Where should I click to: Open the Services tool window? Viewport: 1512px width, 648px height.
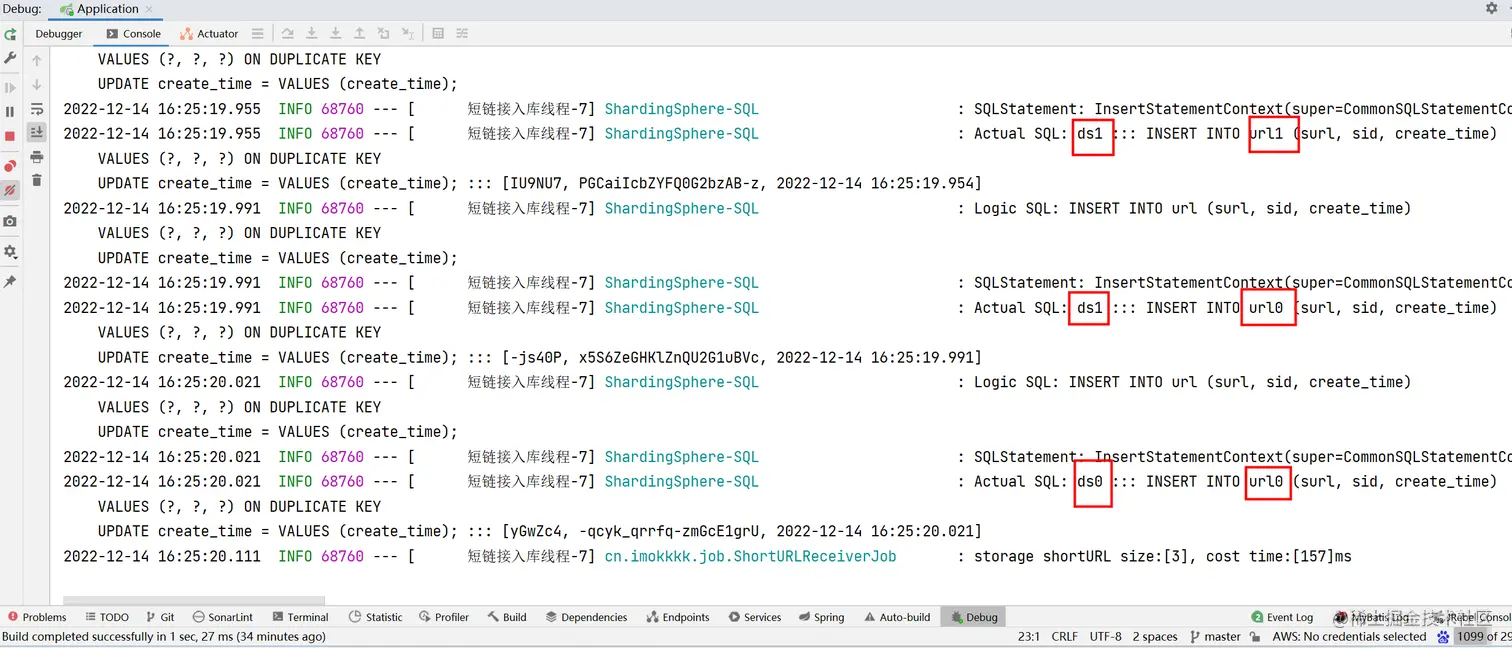[755, 617]
